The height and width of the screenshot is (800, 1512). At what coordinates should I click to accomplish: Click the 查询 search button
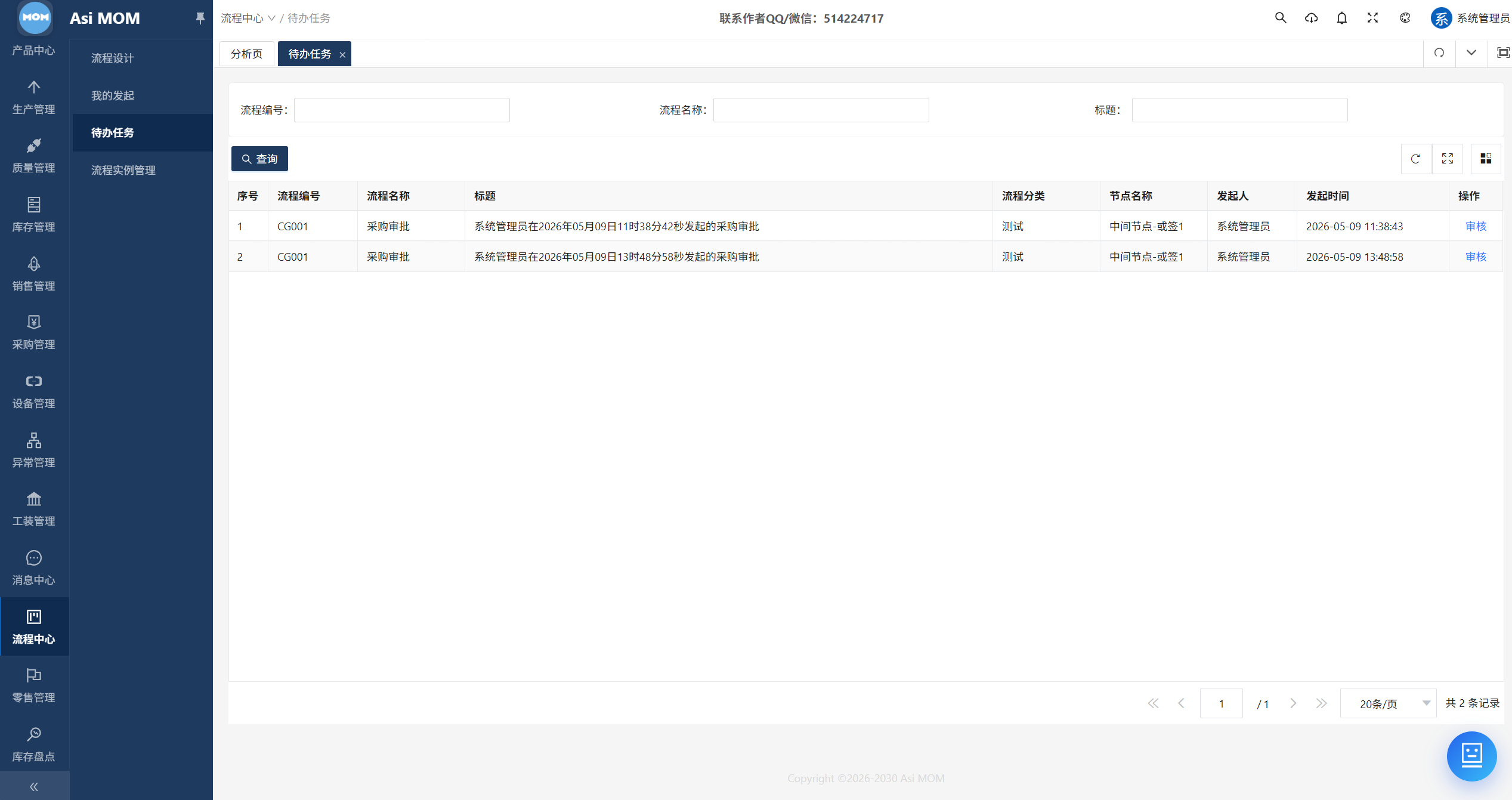point(259,159)
